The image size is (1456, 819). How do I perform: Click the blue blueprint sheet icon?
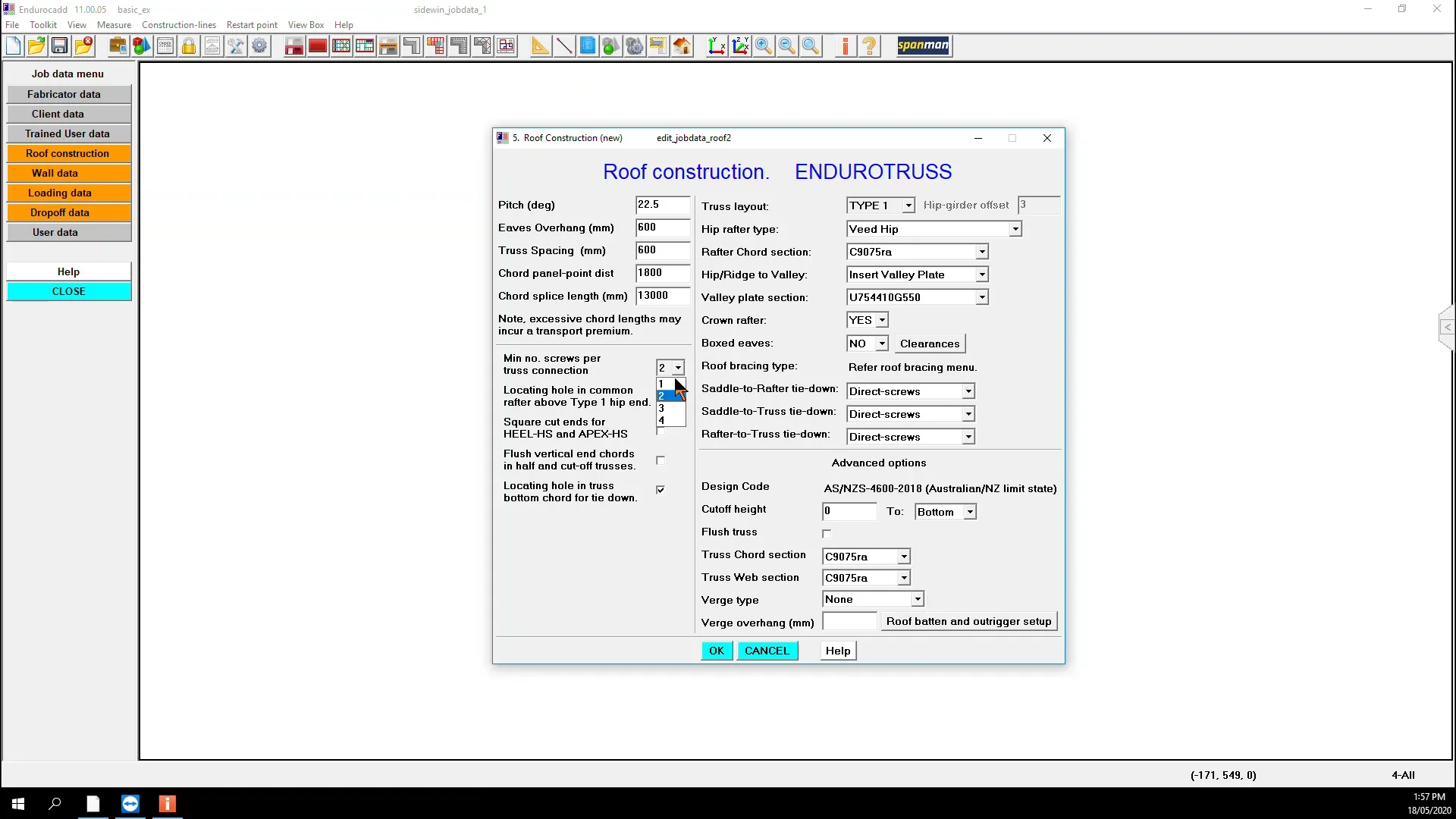[x=588, y=46]
